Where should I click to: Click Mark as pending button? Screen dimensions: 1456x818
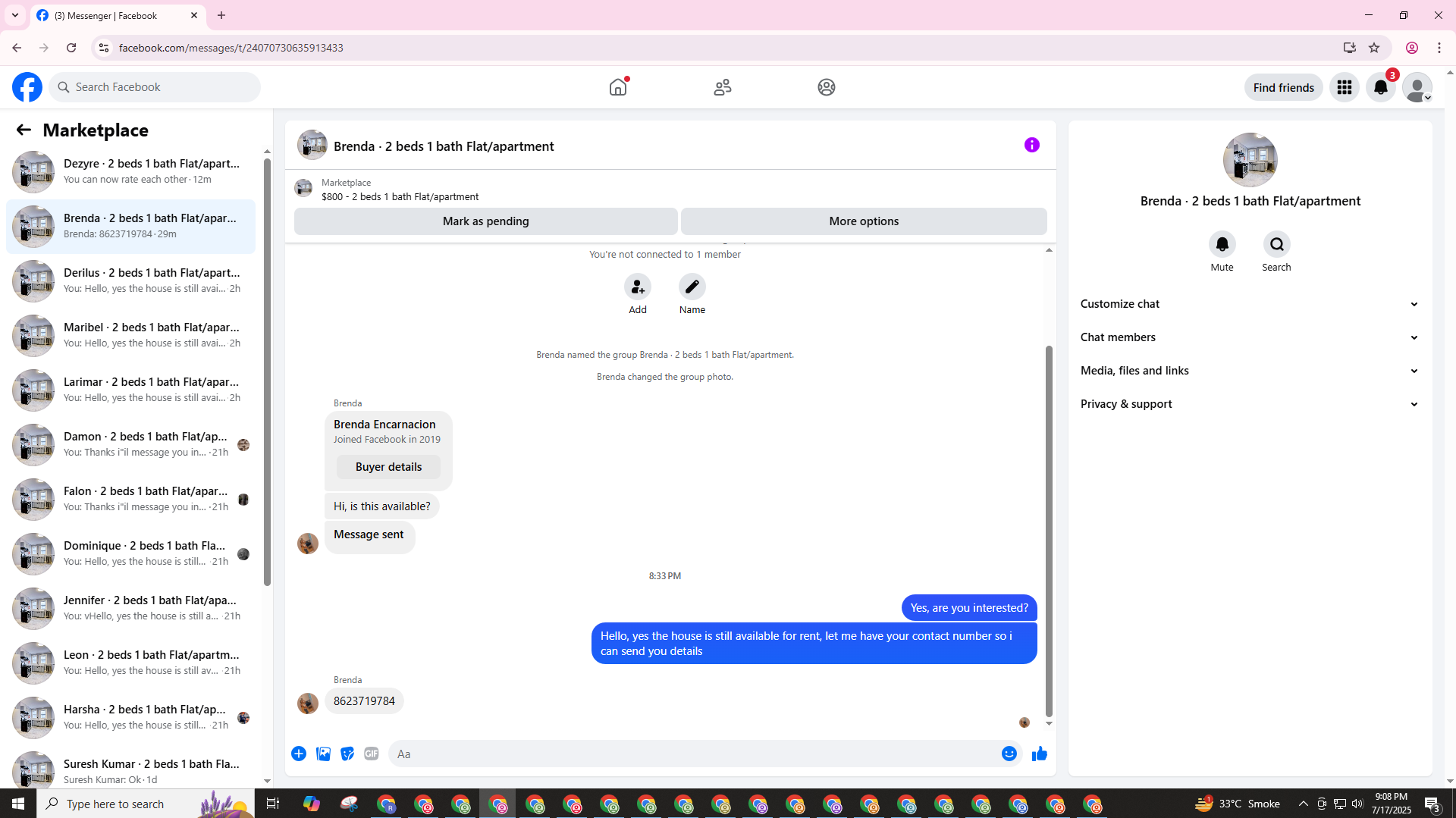coord(486,221)
